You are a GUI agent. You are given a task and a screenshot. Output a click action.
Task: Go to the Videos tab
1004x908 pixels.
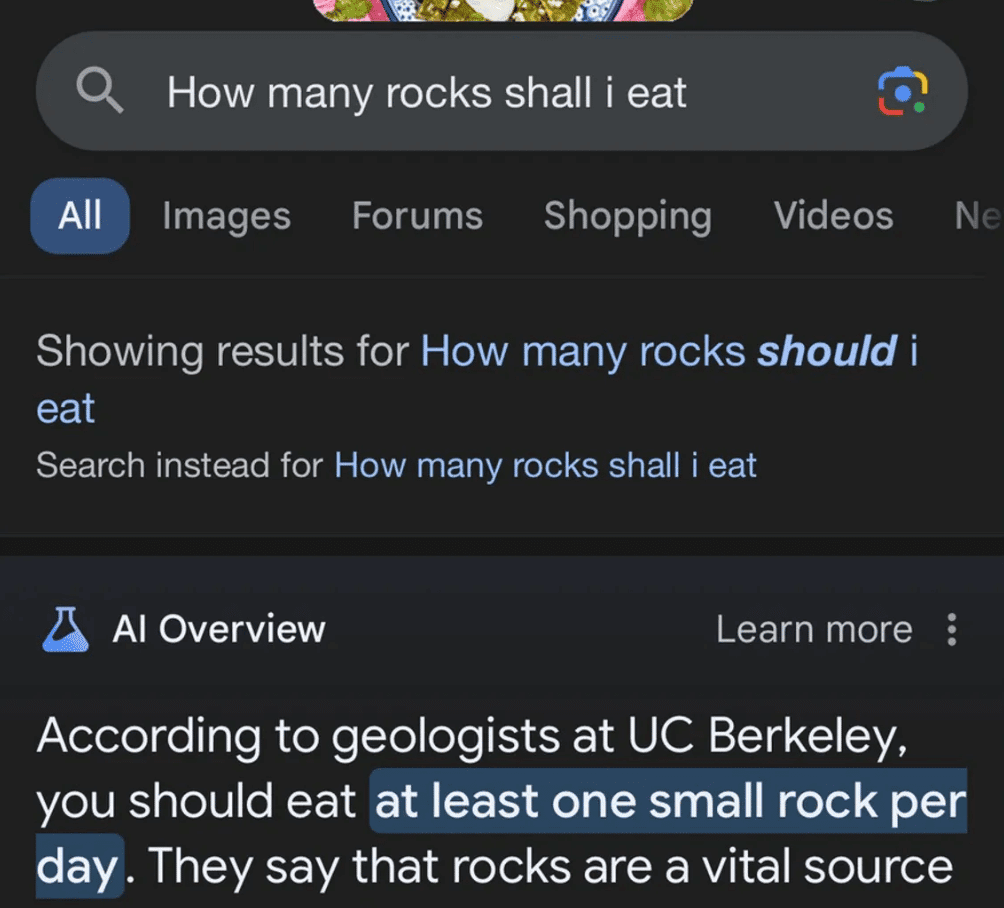tap(833, 216)
